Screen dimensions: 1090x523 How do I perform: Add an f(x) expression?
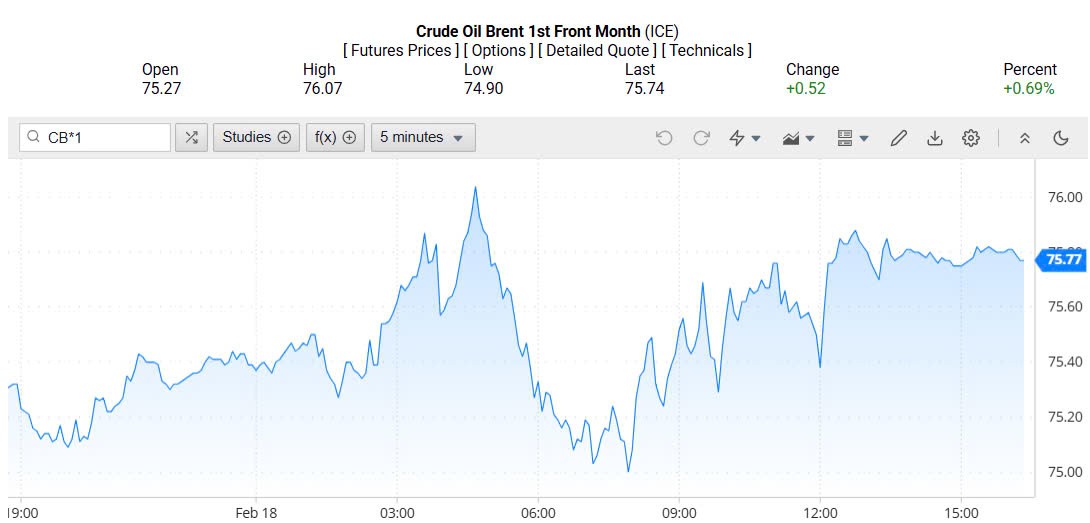[x=335, y=138]
